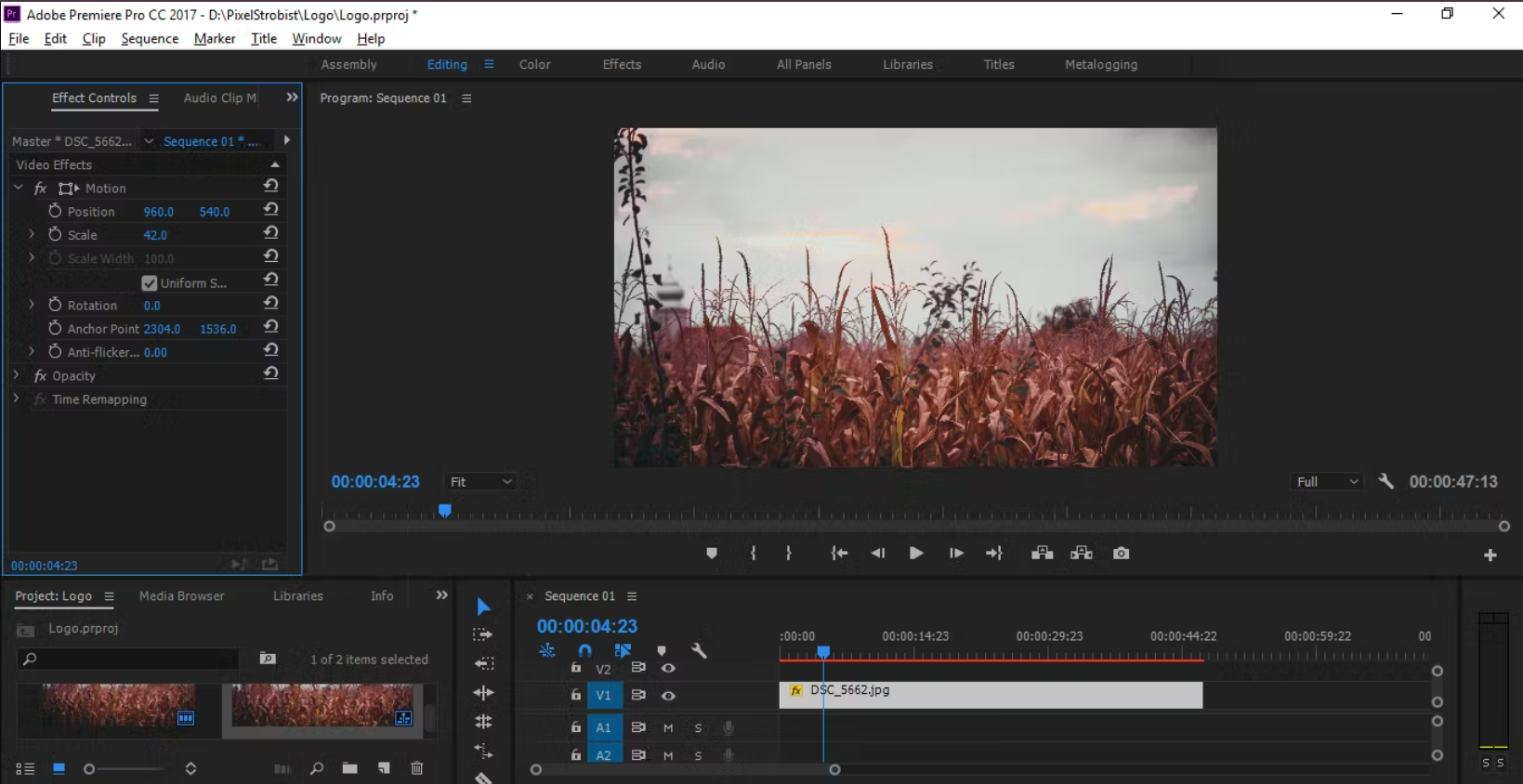Show more Effect Controls panel tabs
This screenshot has width=1523, height=784.
pyautogui.click(x=292, y=98)
